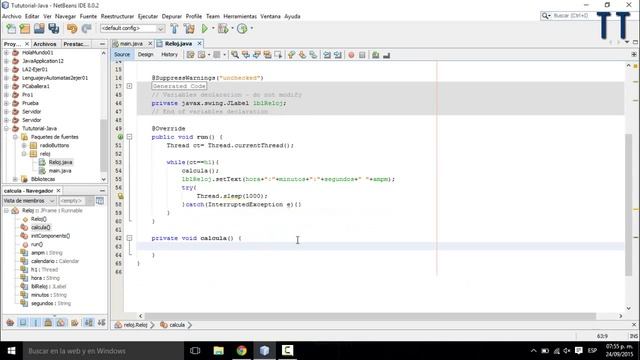The height and width of the screenshot is (360, 640).
Task: Open the Archivo menu
Action: click(12, 16)
